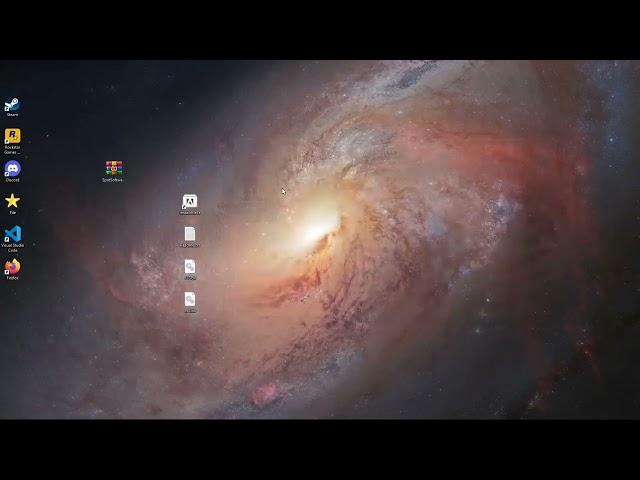Viewport: 640px width, 480px height.
Task: Select the yellow star File icon
Action: tap(12, 204)
